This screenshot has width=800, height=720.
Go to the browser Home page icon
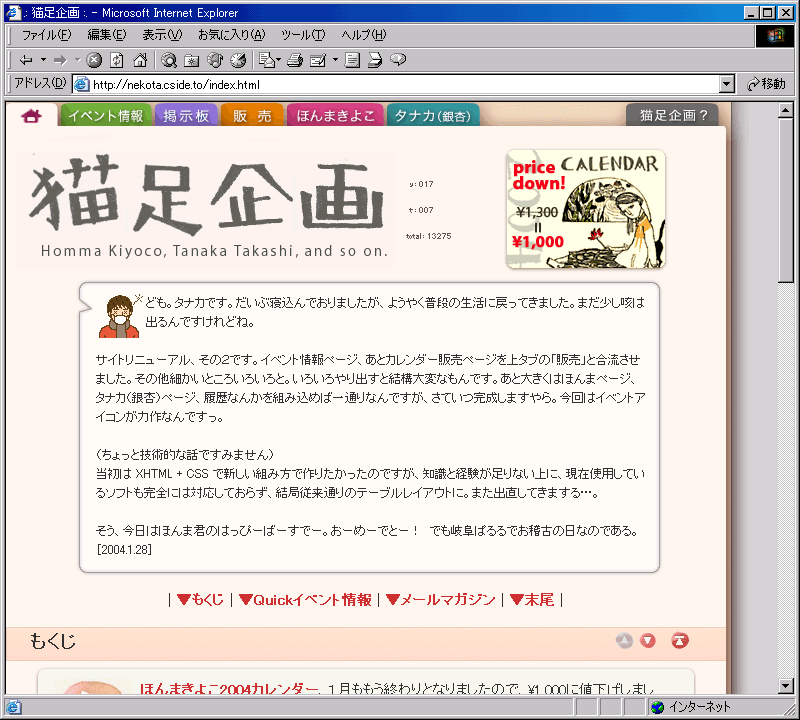(140, 60)
